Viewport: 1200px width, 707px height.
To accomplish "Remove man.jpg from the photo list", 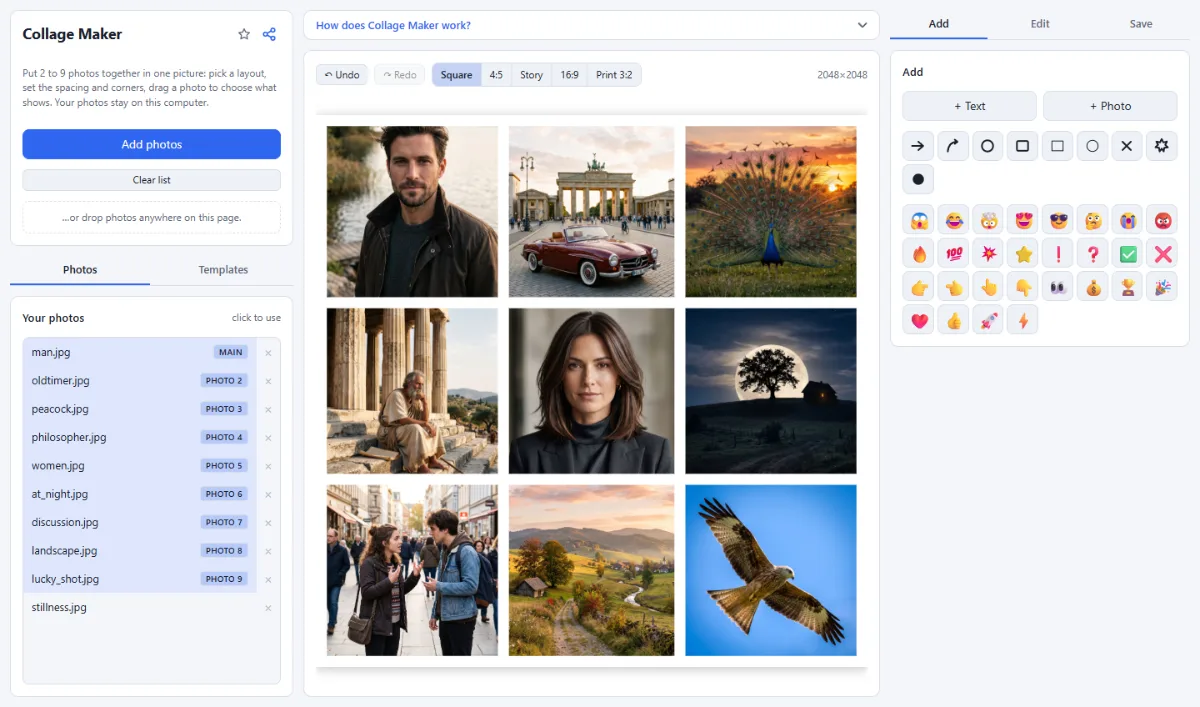I will pos(268,353).
